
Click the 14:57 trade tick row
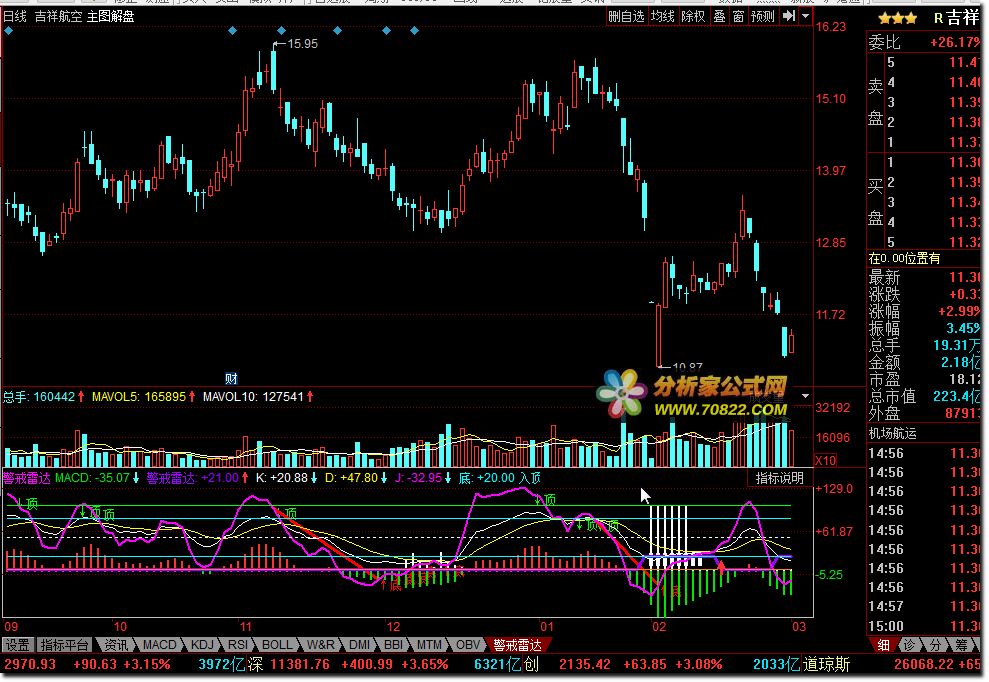coord(924,606)
